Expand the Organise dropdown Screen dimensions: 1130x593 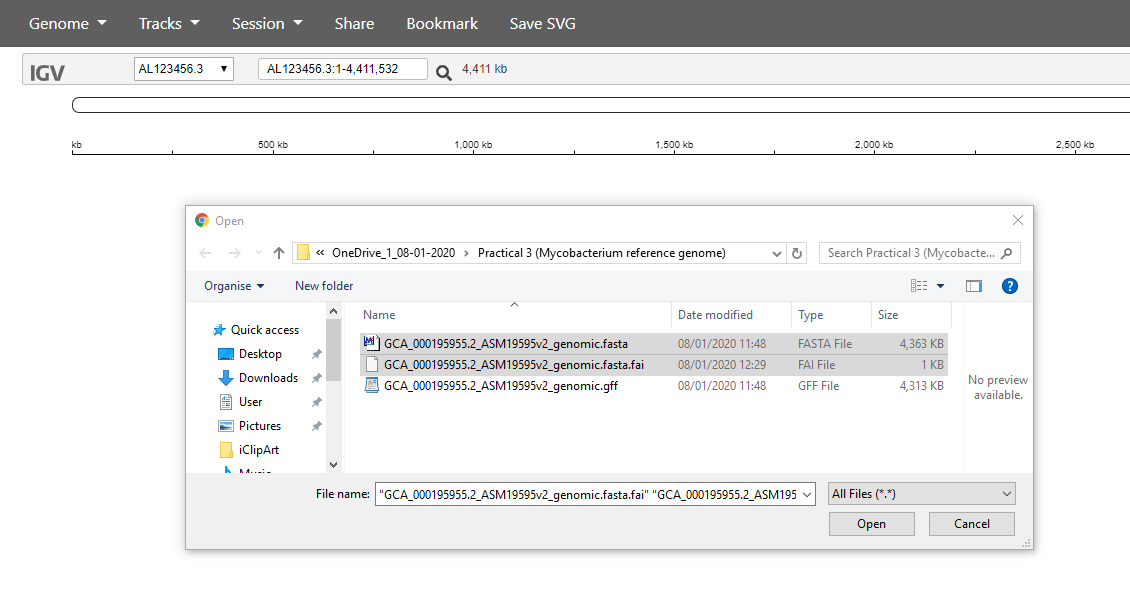pyautogui.click(x=234, y=286)
